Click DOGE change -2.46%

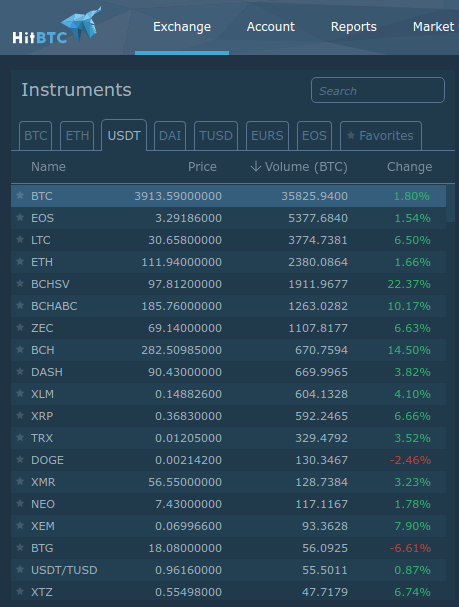410,460
